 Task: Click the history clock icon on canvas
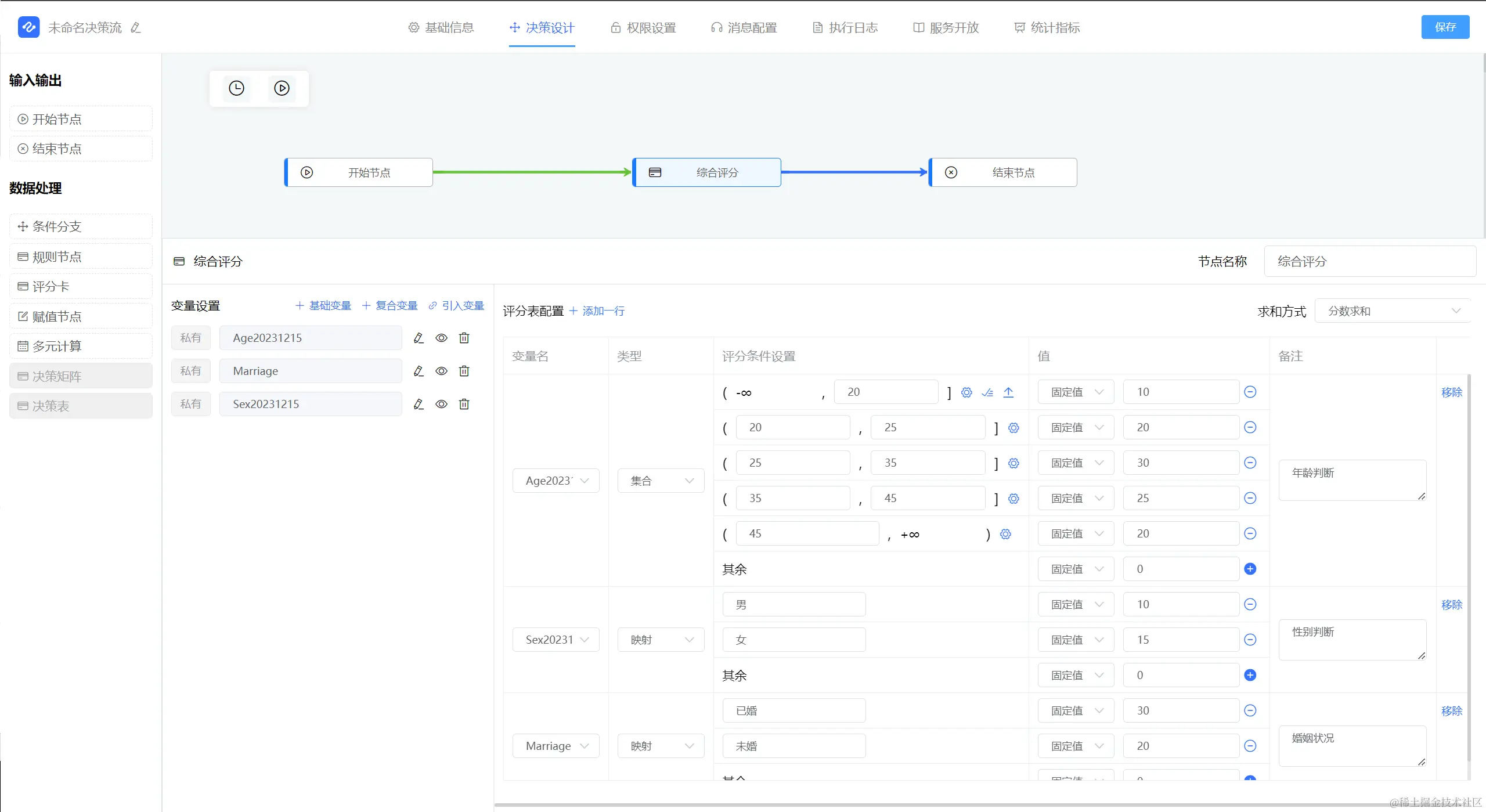click(236, 88)
